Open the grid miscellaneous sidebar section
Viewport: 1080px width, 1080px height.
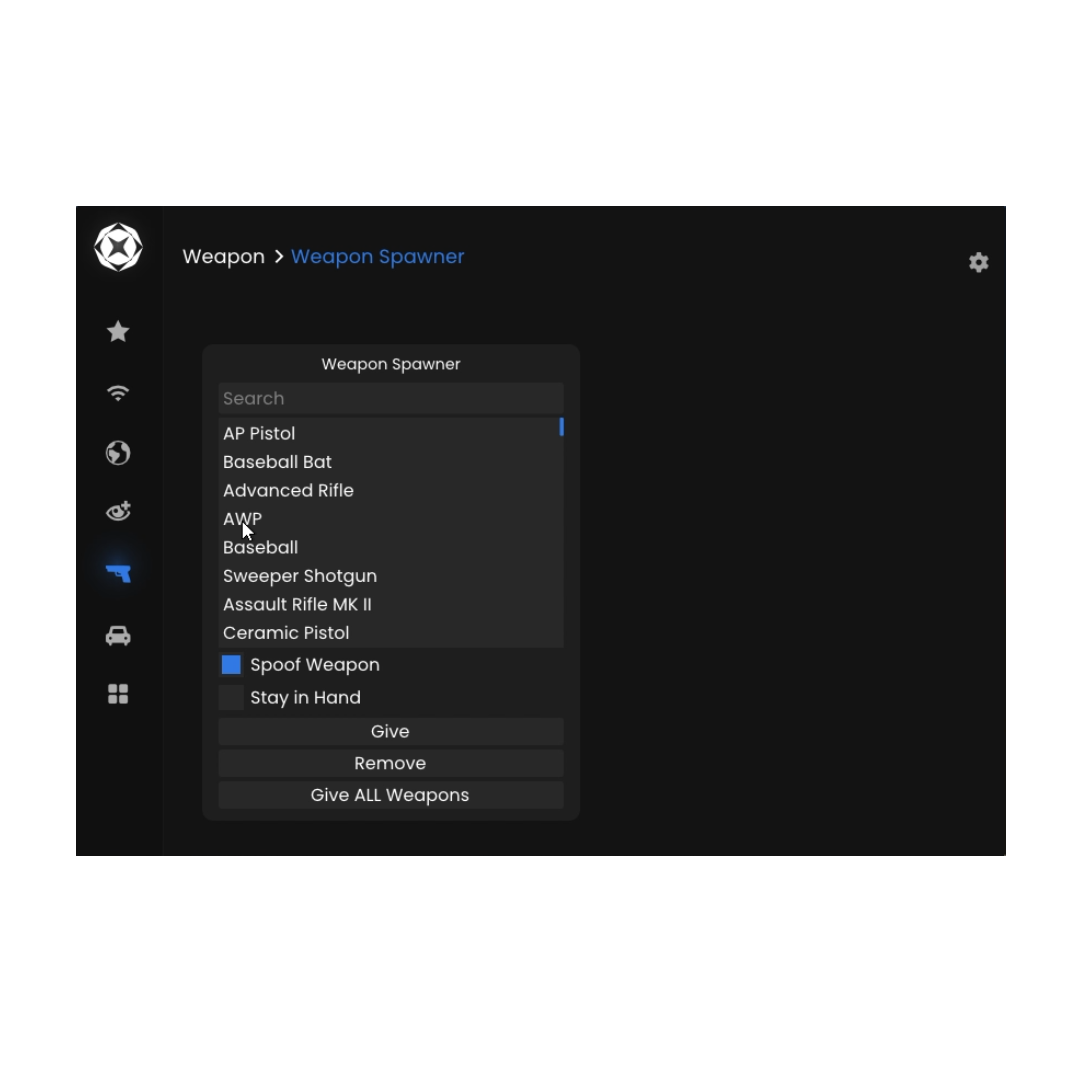coord(118,694)
